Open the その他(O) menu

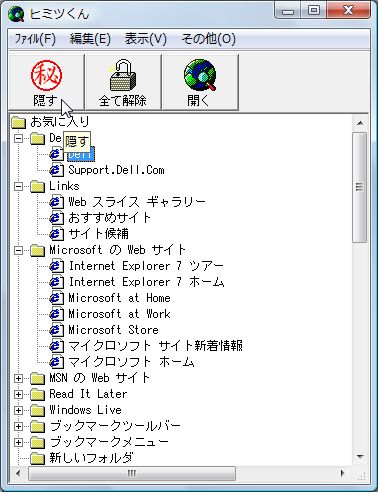coord(208,39)
